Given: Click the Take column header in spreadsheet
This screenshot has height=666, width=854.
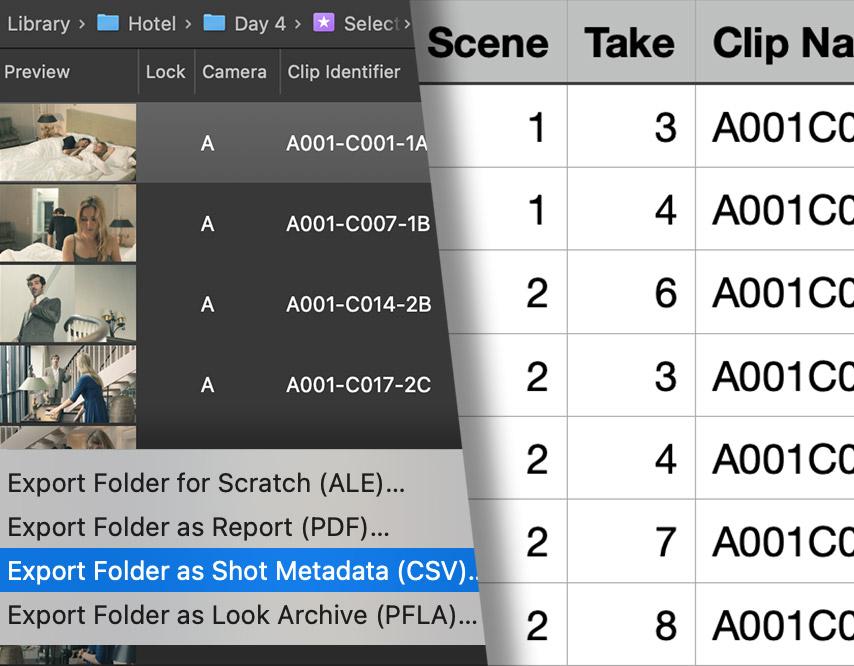Looking at the screenshot, I should (x=630, y=42).
